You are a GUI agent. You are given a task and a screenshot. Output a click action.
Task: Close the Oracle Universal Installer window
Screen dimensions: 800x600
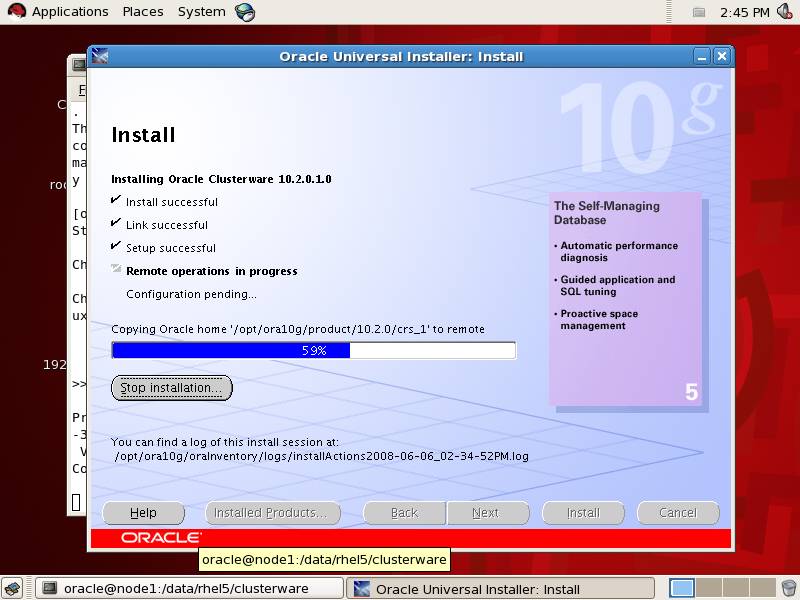pos(721,56)
